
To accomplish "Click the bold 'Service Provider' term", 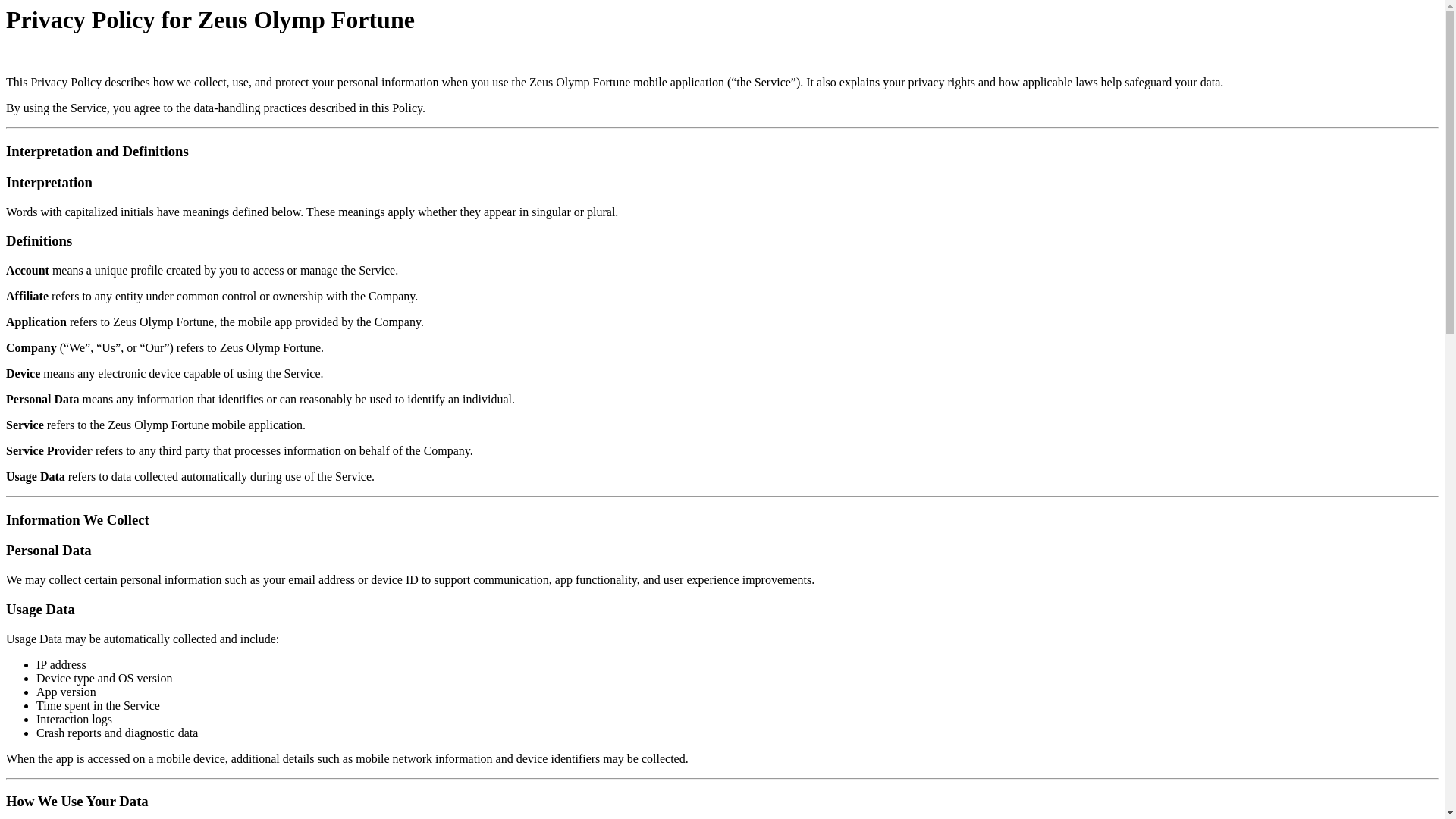I will [49, 451].
